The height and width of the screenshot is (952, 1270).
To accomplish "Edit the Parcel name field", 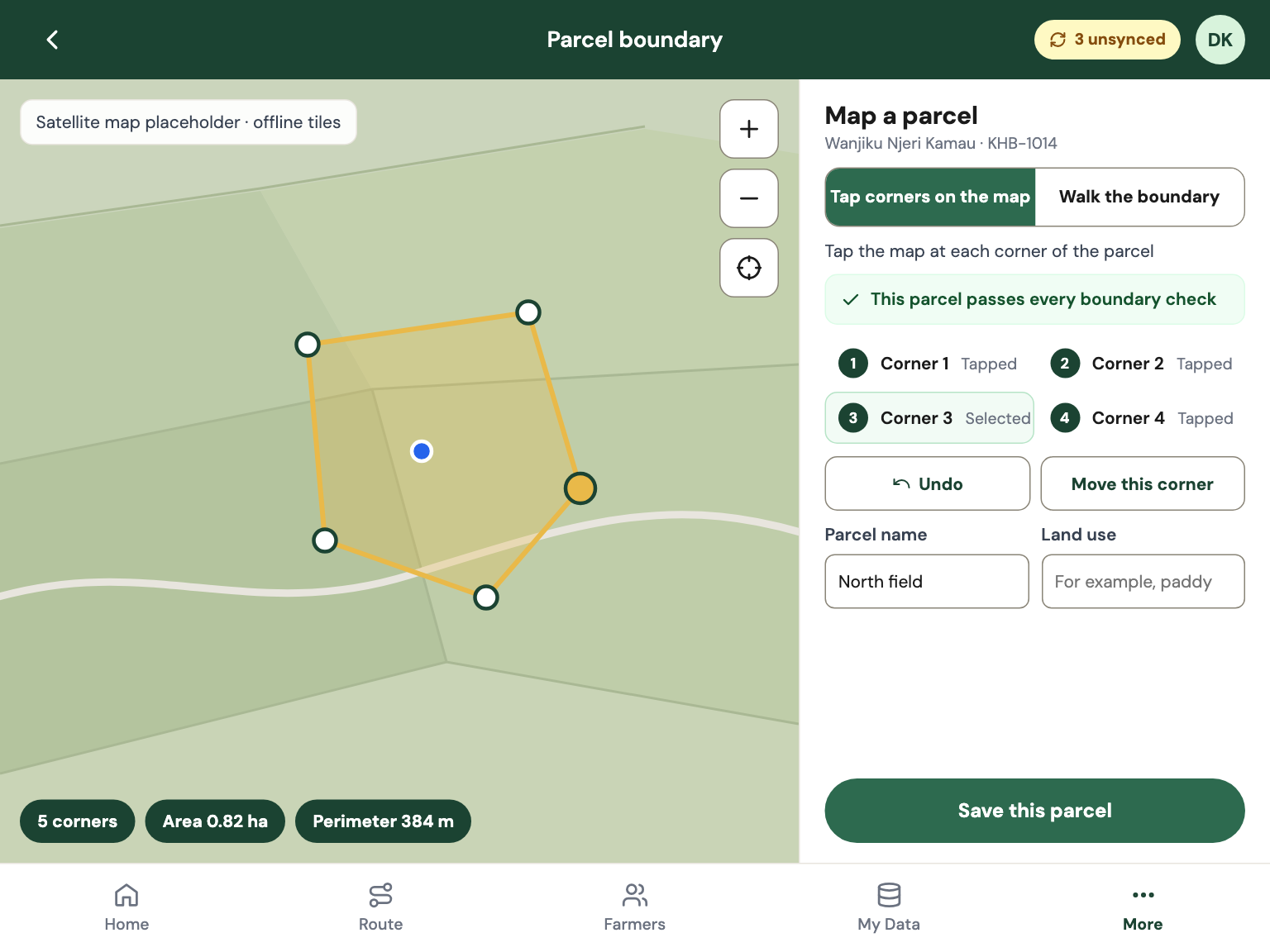I will tap(927, 581).
